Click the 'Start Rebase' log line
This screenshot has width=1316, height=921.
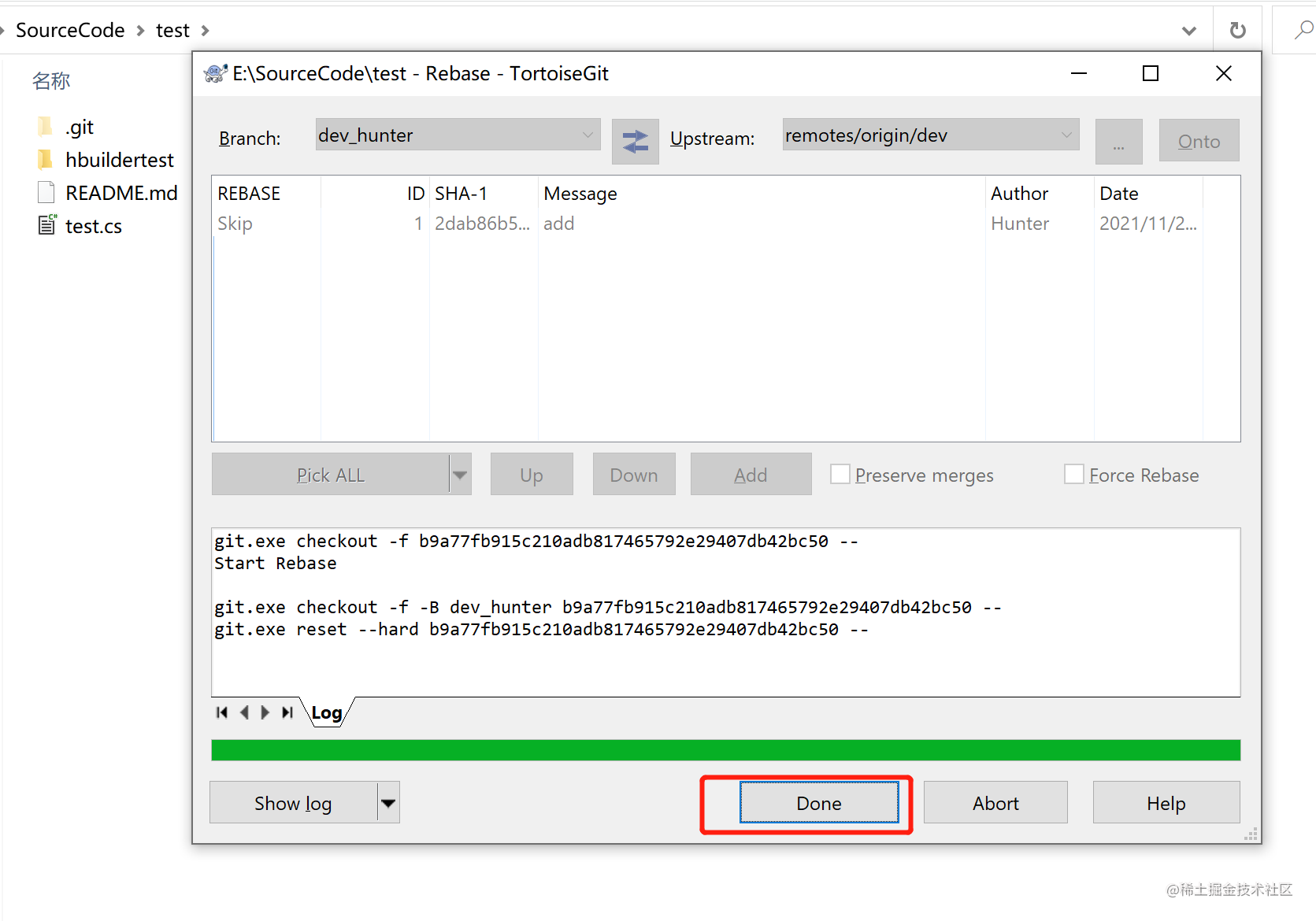click(276, 563)
